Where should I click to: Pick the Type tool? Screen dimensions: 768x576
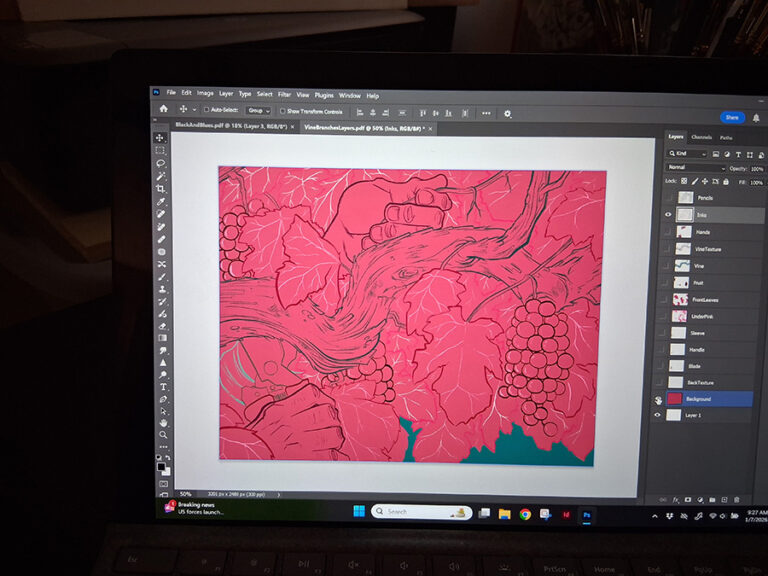pyautogui.click(x=163, y=386)
